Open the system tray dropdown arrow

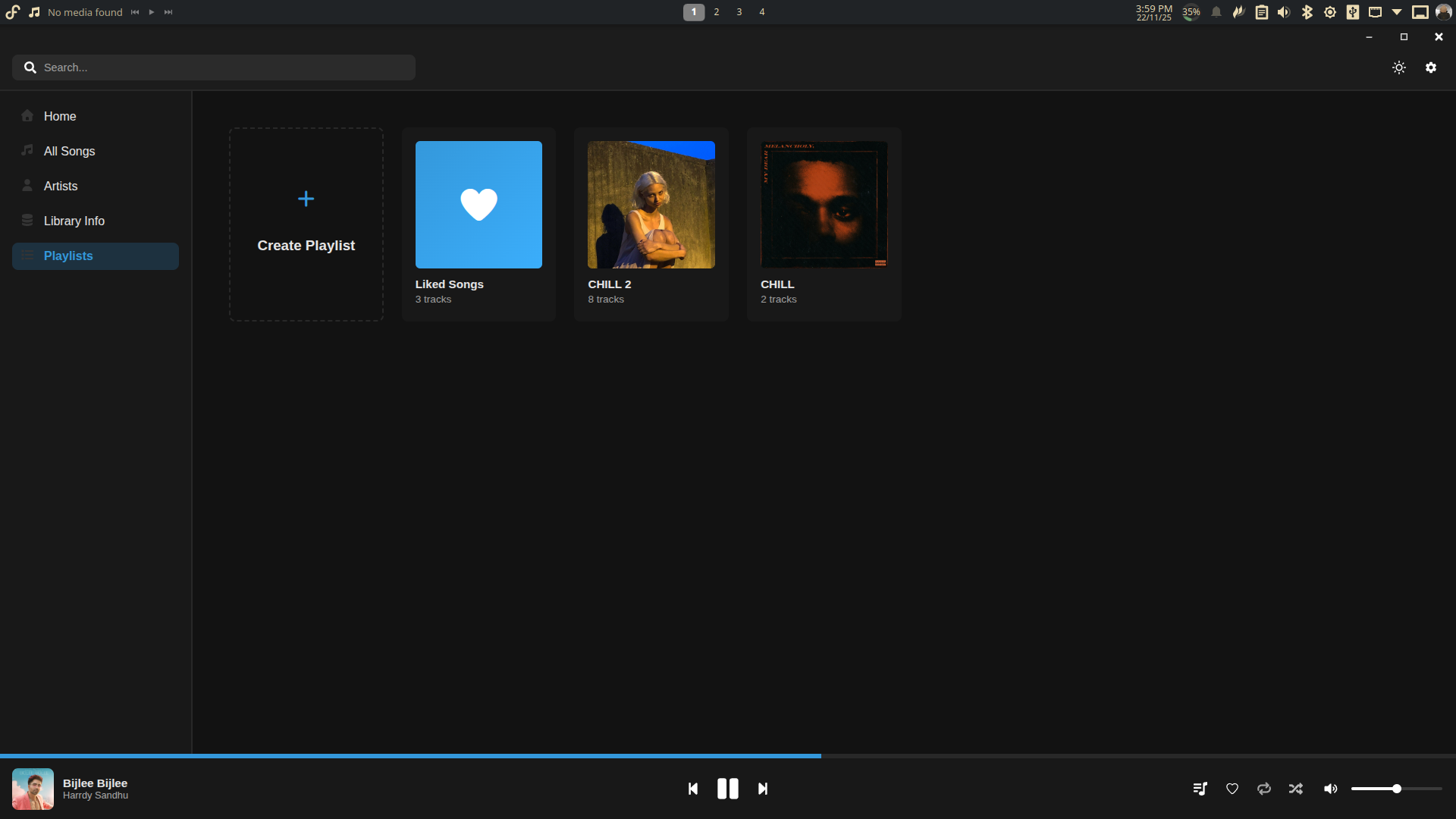click(x=1396, y=11)
